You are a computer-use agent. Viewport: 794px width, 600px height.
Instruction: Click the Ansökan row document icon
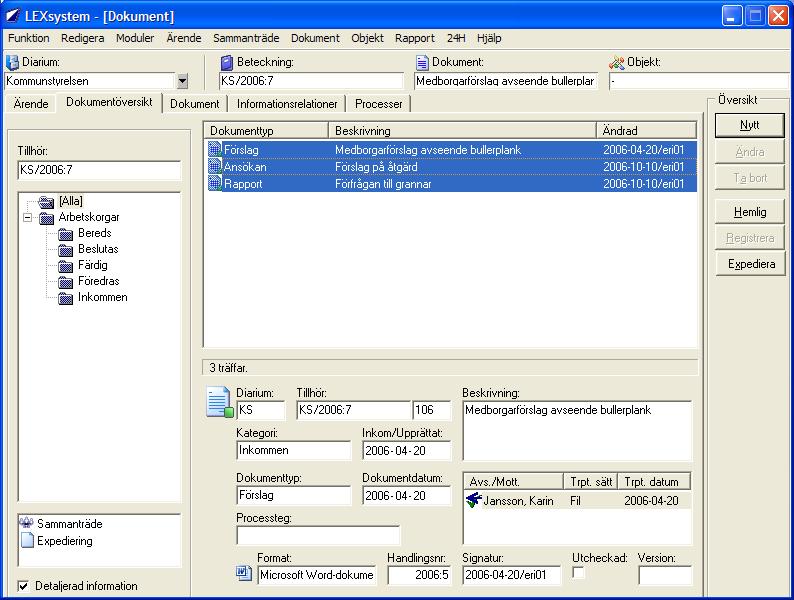[x=215, y=167]
